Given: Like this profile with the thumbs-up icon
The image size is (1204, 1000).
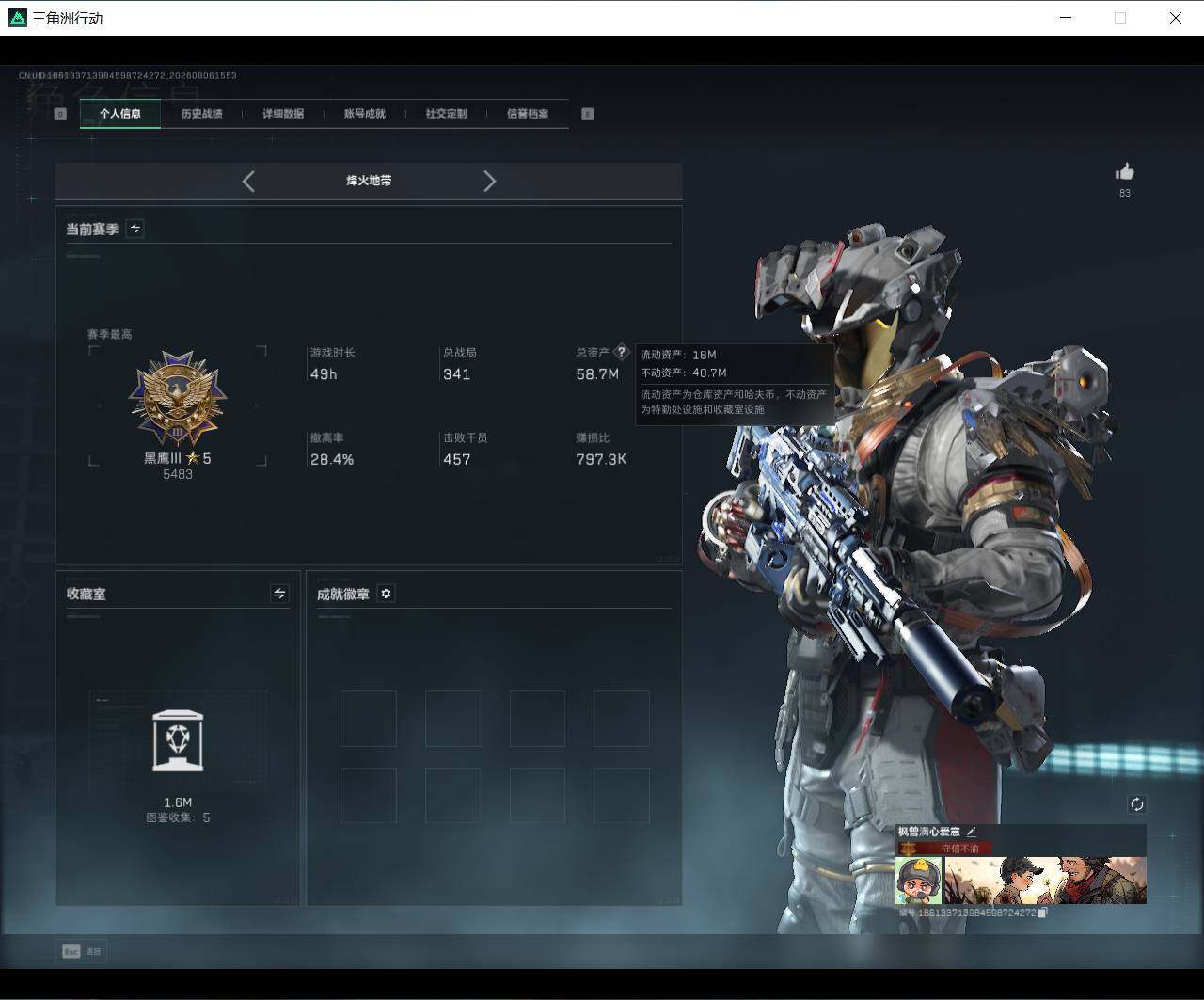Looking at the screenshot, I should pyautogui.click(x=1125, y=171).
